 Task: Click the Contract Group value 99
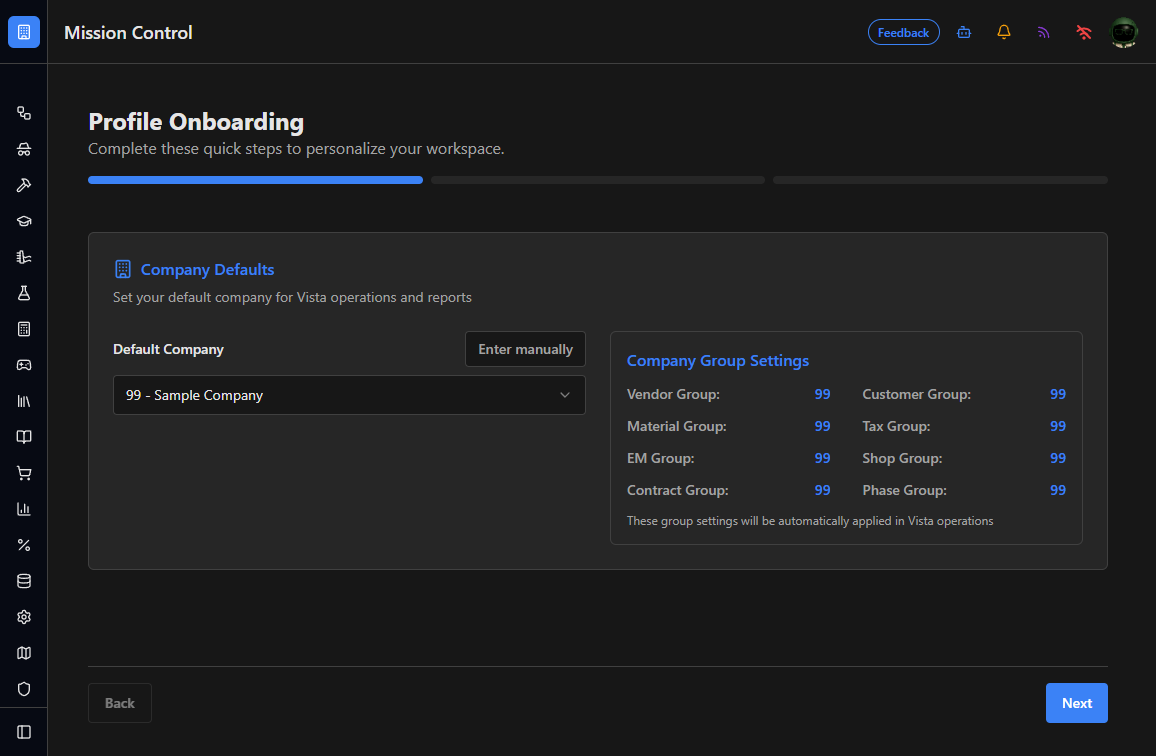822,490
